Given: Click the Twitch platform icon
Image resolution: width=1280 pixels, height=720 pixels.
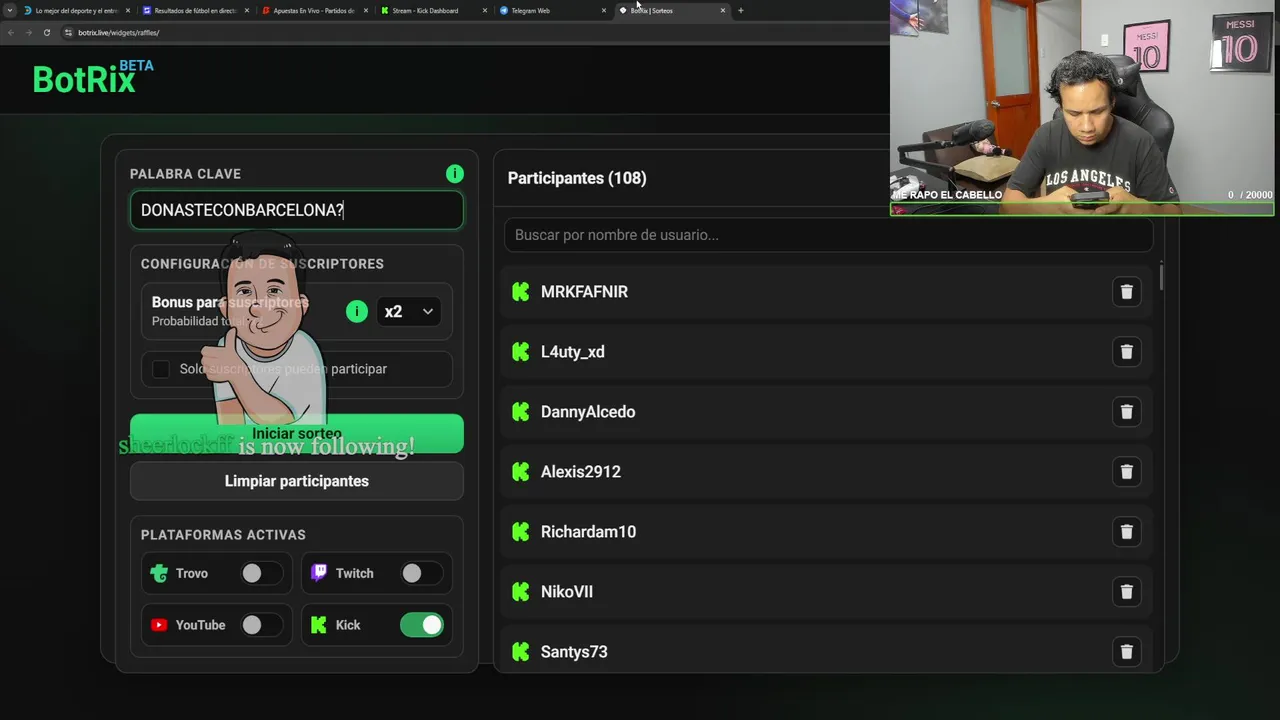Looking at the screenshot, I should coord(319,573).
